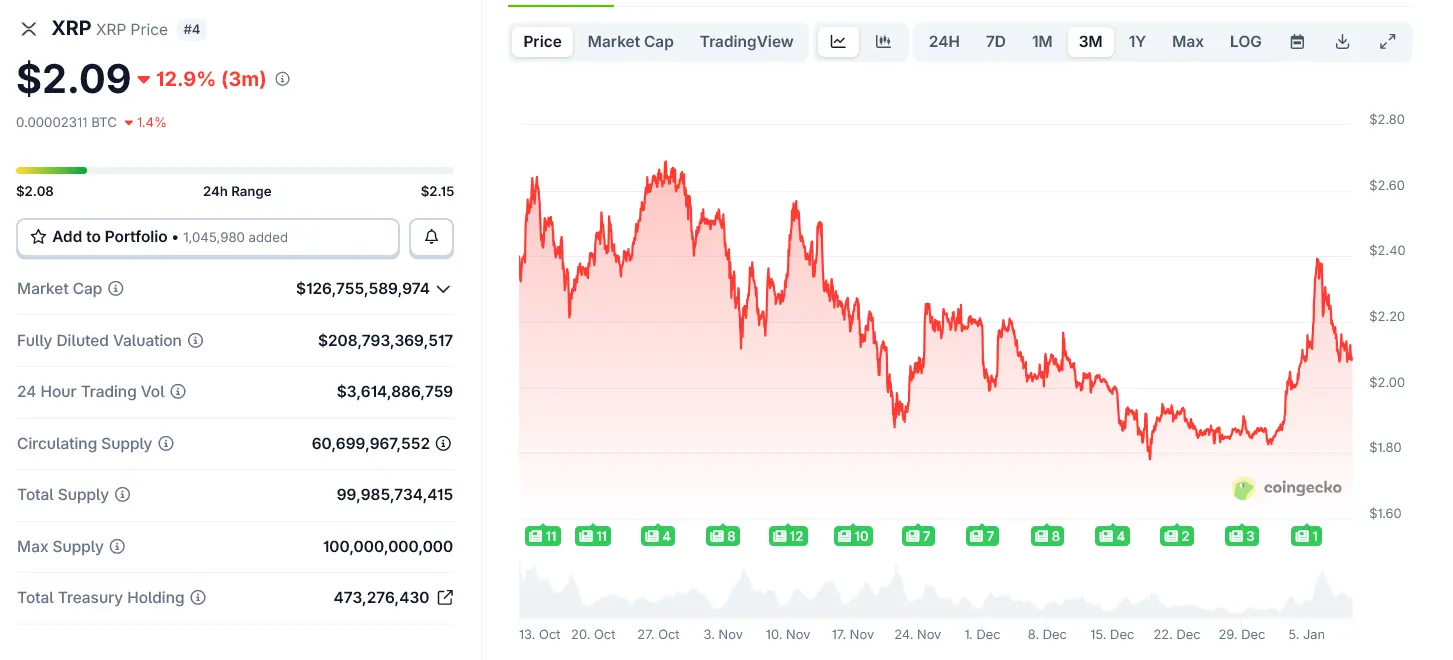Download the chart data
Viewport: 1453px width, 660px height.
(1342, 41)
